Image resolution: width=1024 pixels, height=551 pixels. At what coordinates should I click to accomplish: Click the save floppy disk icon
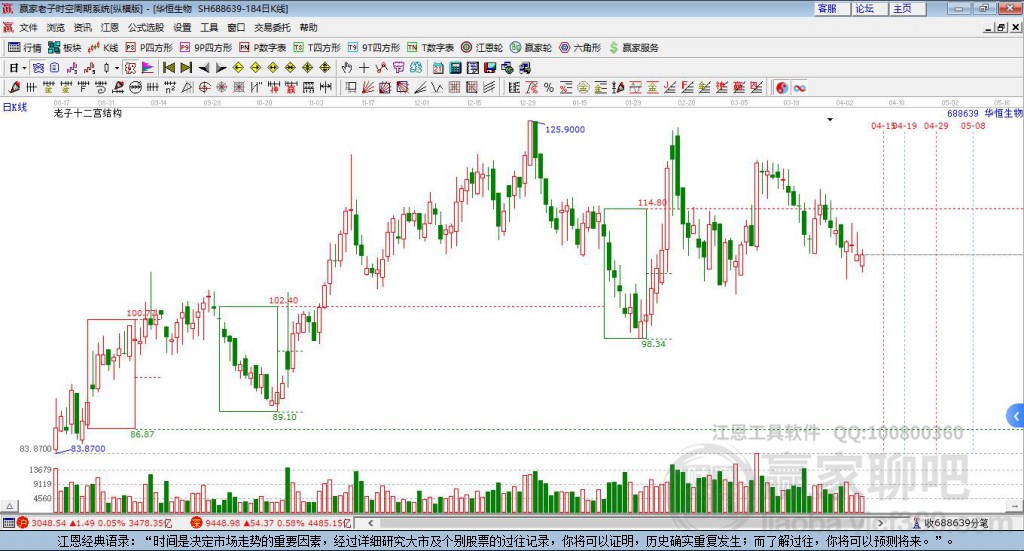click(x=490, y=67)
